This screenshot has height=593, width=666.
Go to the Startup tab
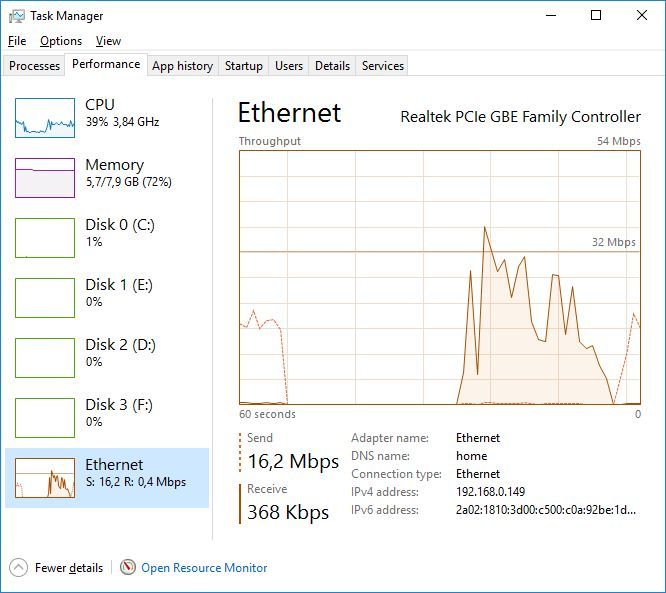tap(244, 66)
